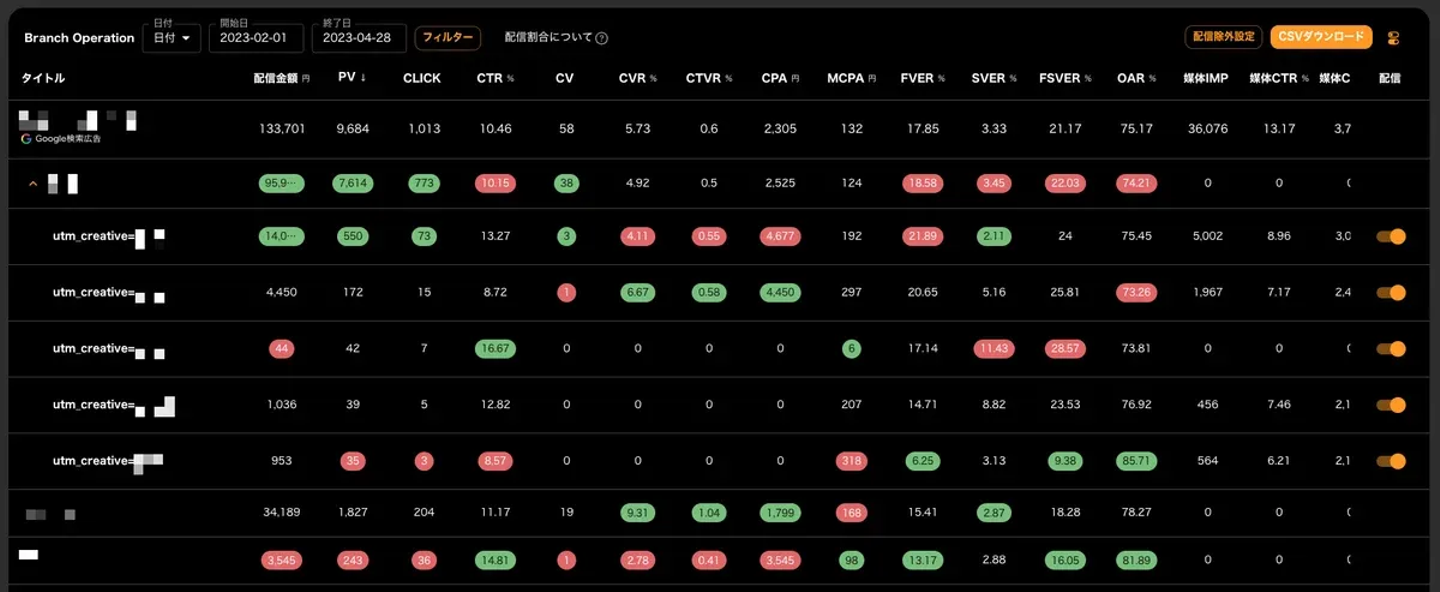Toggle 配信 switch in the row with 配信金額 953
This screenshot has height=592, width=1440.
[1391, 461]
